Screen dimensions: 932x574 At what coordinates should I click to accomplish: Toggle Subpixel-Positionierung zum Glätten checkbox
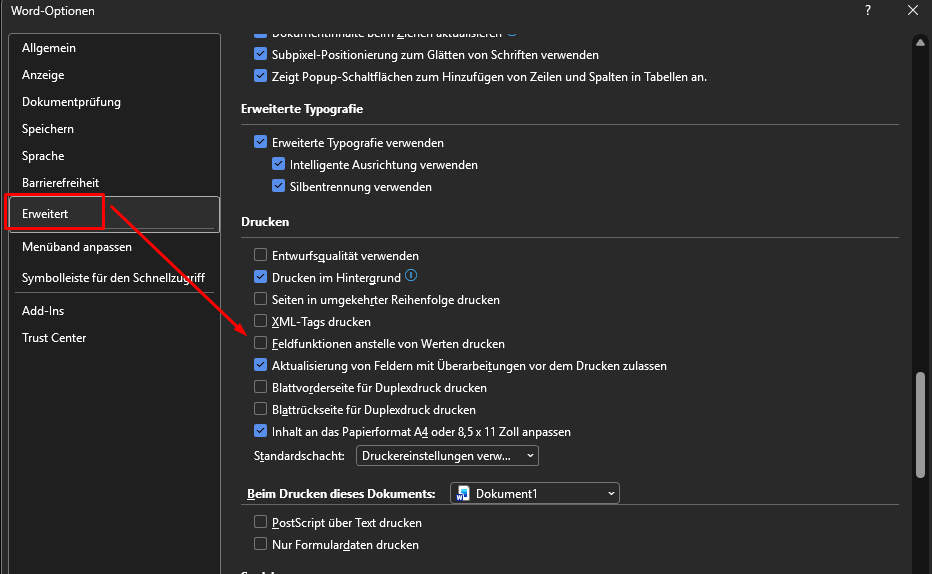point(260,54)
